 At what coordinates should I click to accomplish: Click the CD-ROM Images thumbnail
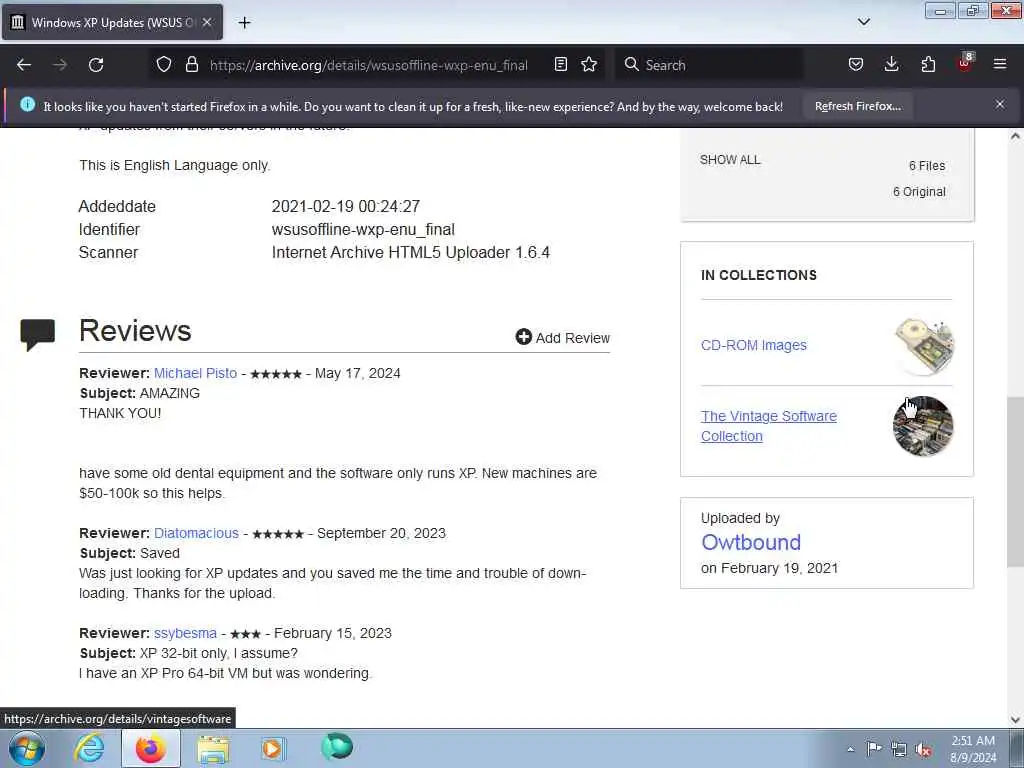click(x=923, y=346)
